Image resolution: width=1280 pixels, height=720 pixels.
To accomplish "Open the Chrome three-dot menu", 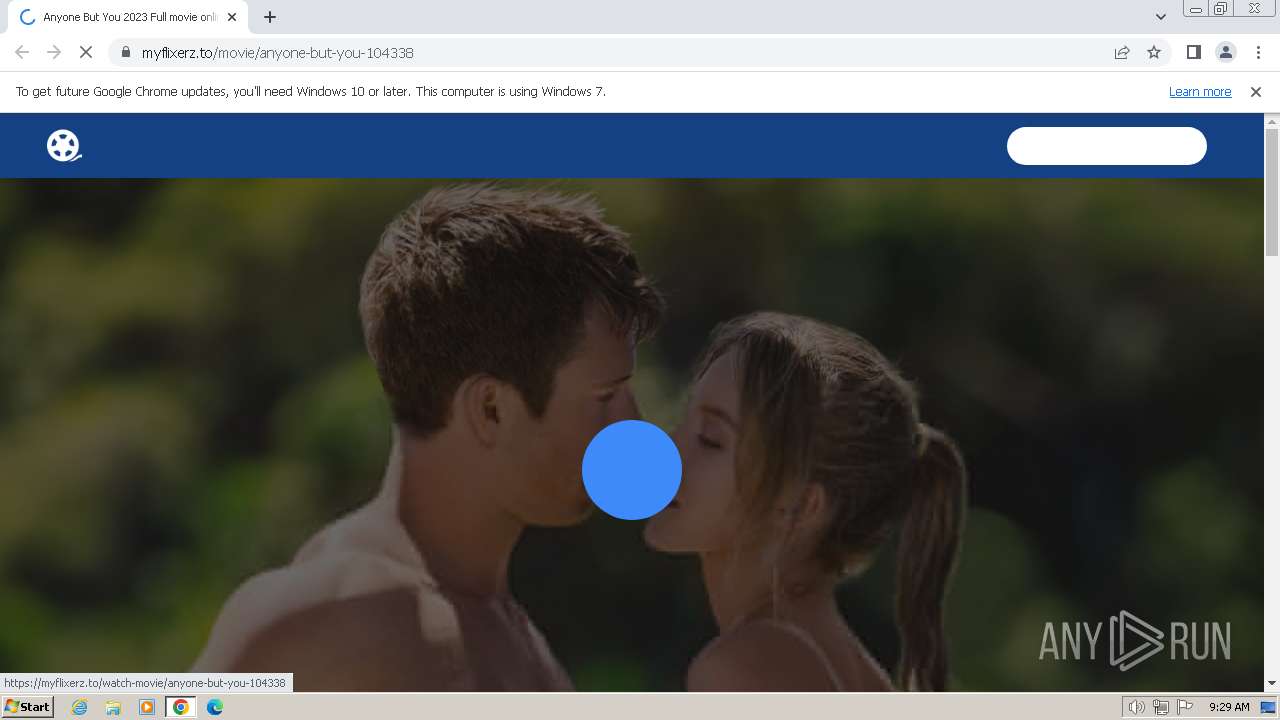I will coord(1258,52).
